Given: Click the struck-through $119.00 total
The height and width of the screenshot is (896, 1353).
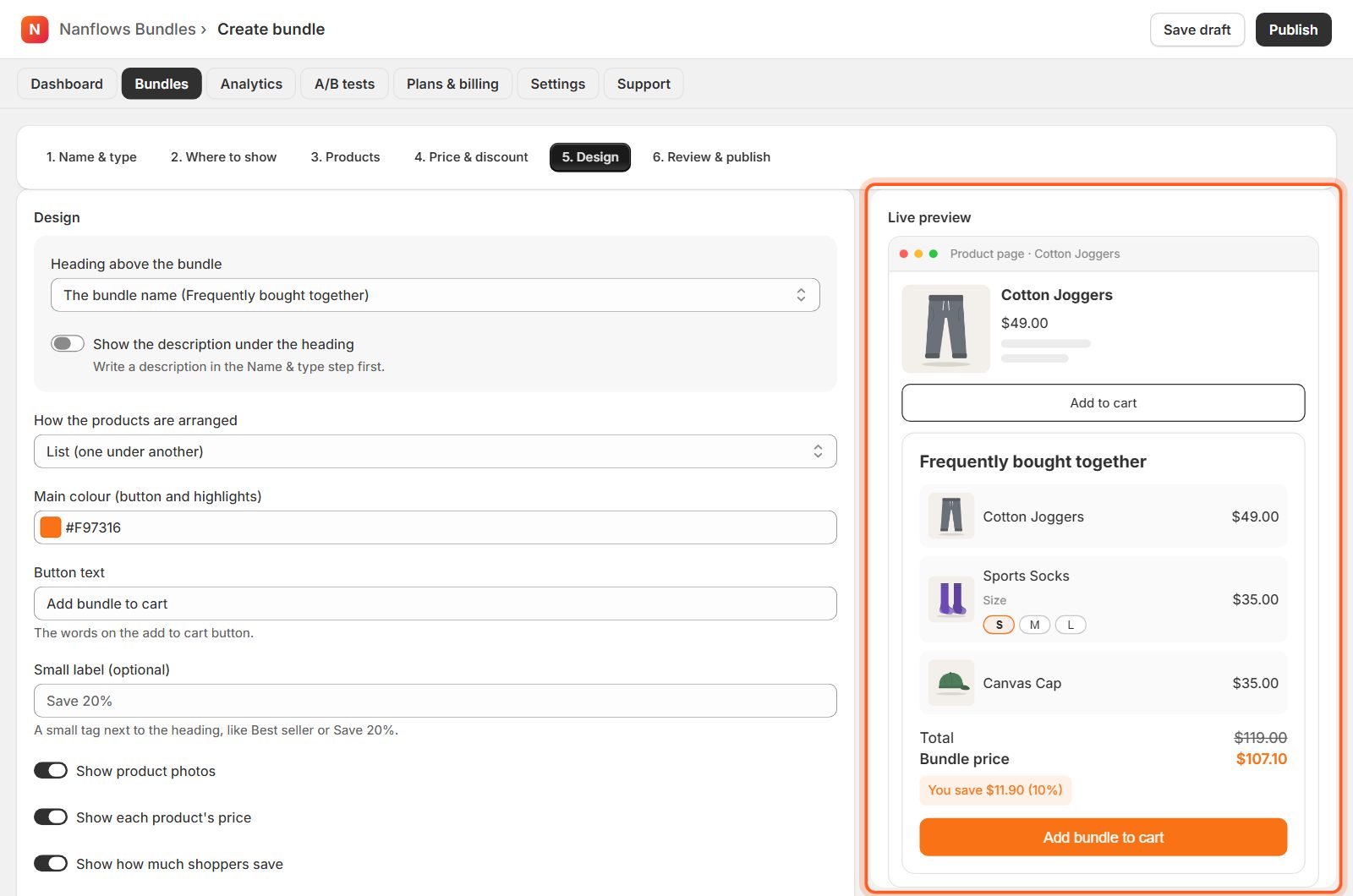Looking at the screenshot, I should point(1260,738).
